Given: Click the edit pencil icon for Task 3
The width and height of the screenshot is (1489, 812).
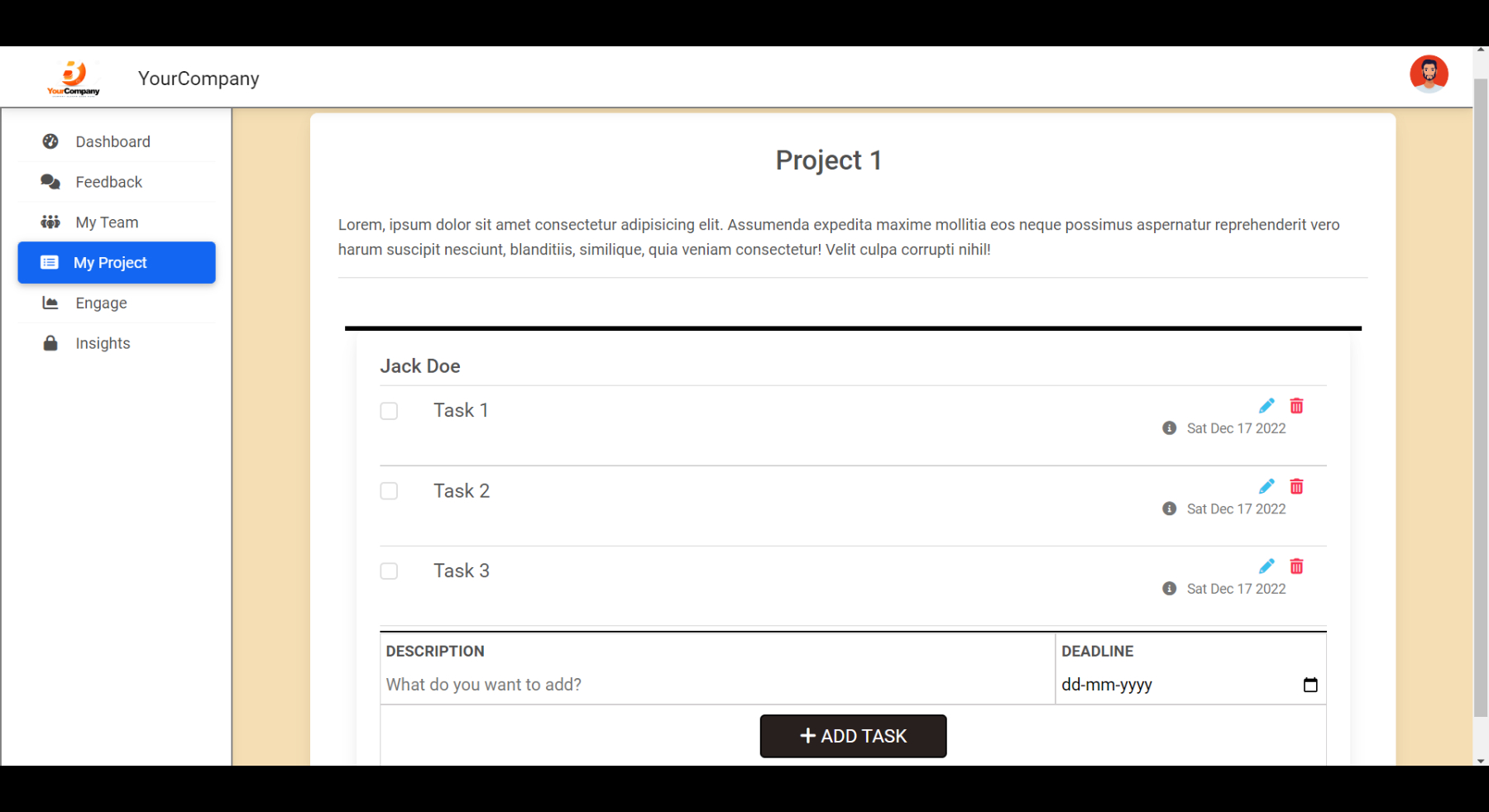Looking at the screenshot, I should (1266, 566).
